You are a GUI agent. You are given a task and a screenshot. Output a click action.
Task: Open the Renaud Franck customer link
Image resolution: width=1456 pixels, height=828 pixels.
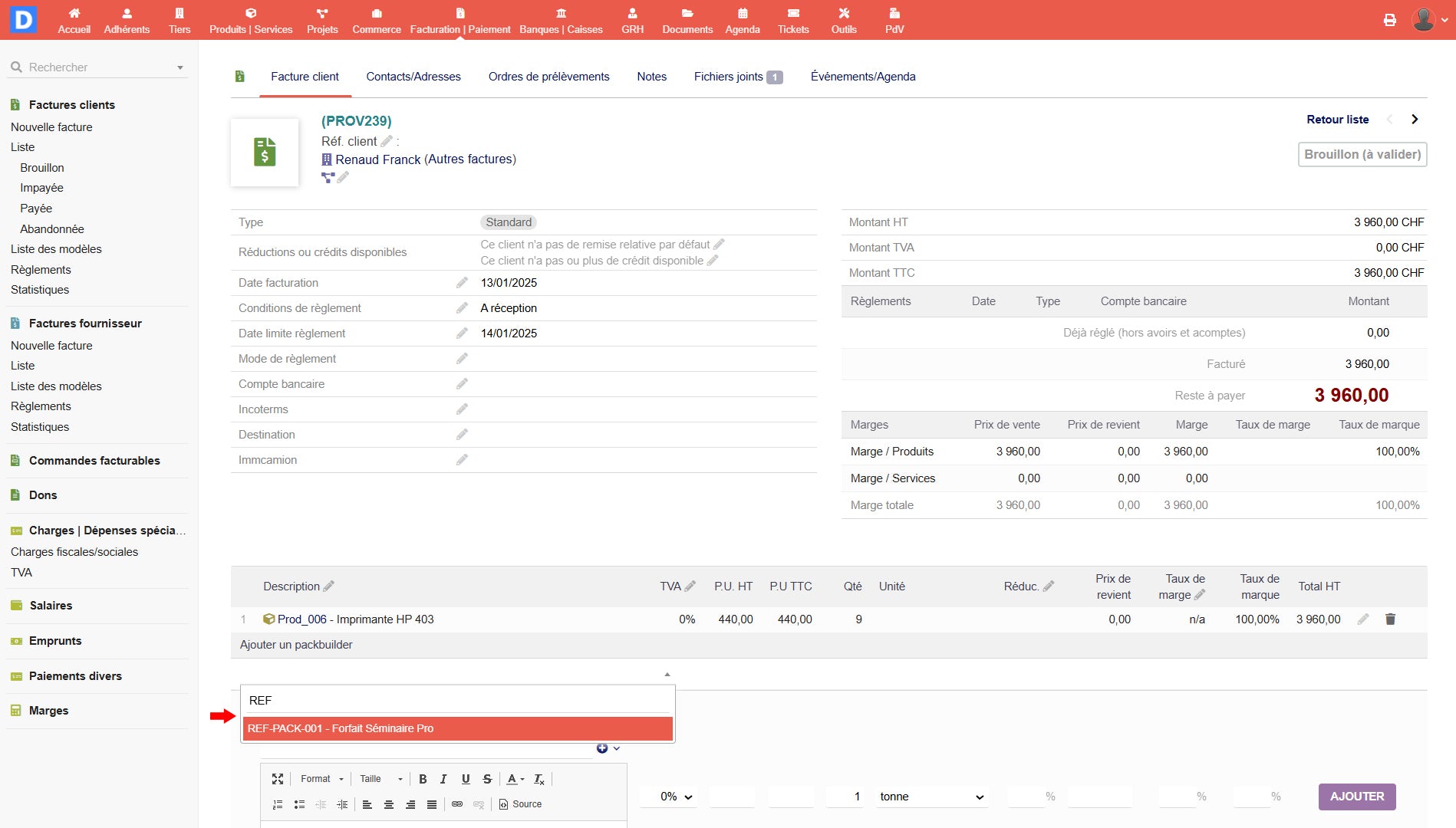coord(377,159)
